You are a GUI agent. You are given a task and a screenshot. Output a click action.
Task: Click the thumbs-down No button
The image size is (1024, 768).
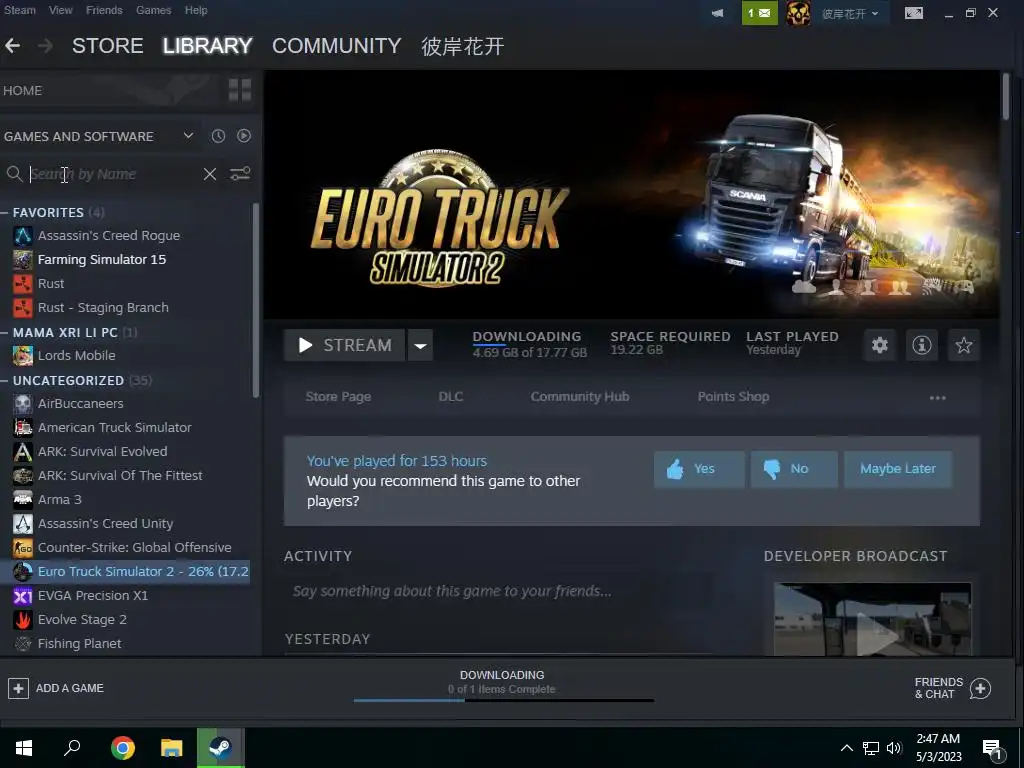tap(794, 469)
